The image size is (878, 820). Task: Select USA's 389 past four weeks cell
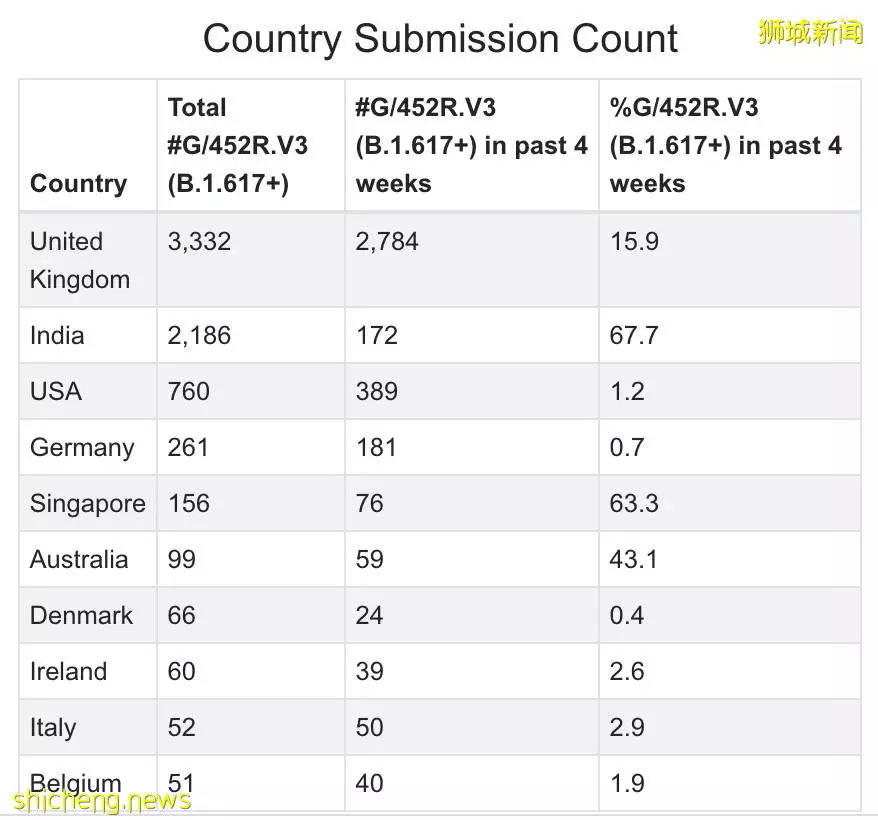(471, 392)
